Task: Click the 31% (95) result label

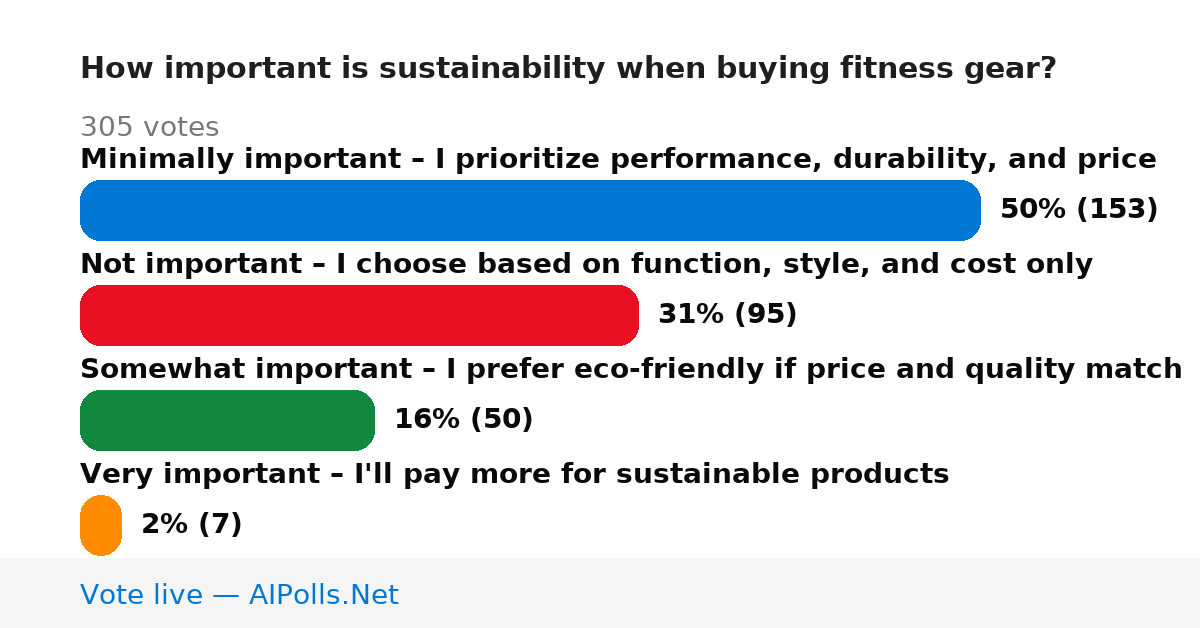Action: click(x=727, y=315)
